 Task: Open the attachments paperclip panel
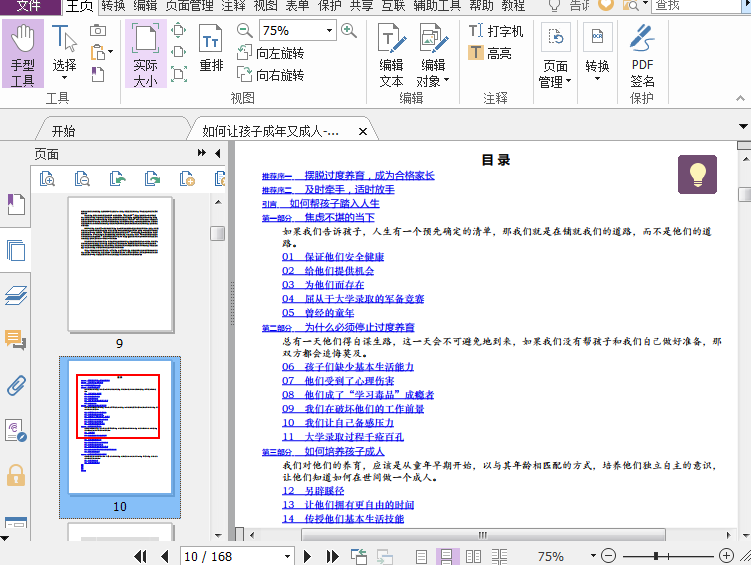16,385
